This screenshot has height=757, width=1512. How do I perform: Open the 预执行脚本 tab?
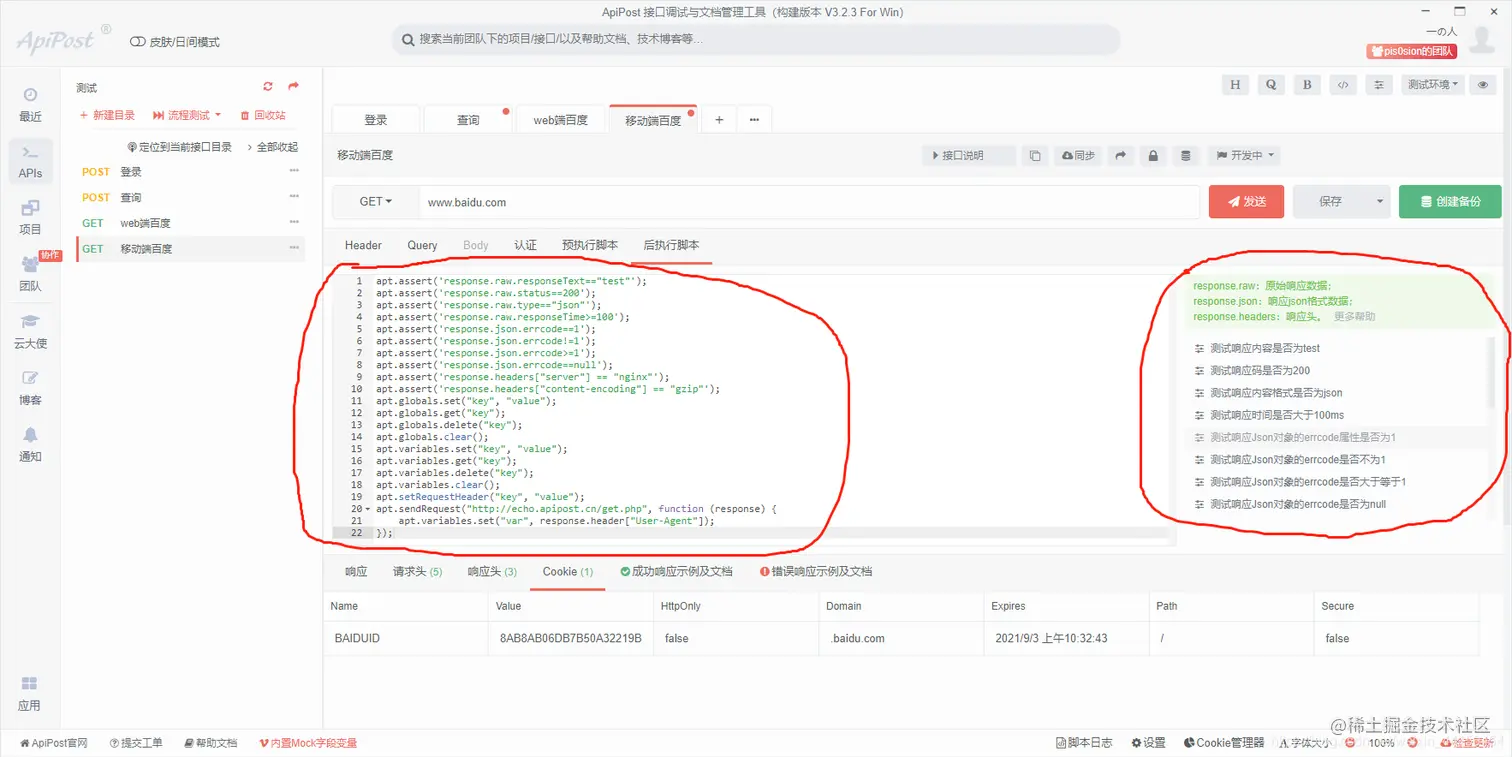[x=590, y=245]
